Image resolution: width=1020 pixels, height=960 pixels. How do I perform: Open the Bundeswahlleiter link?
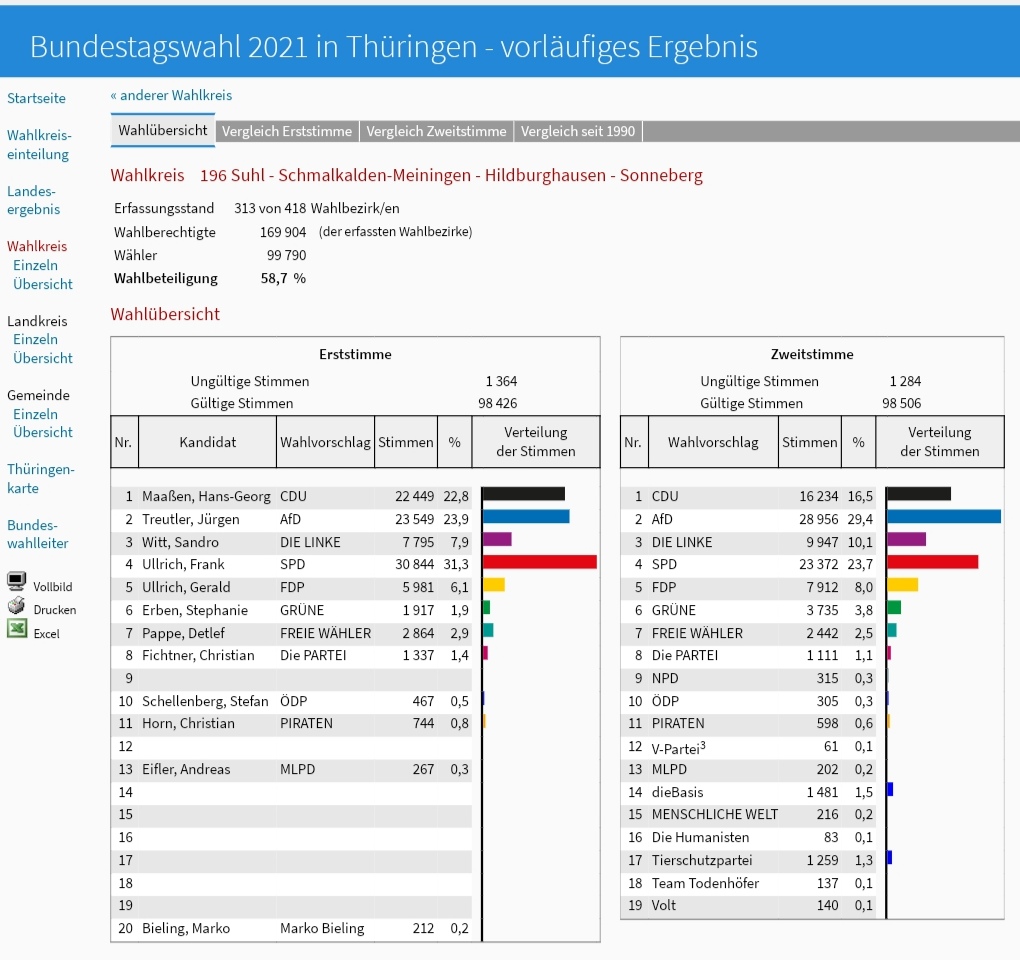click(38, 534)
